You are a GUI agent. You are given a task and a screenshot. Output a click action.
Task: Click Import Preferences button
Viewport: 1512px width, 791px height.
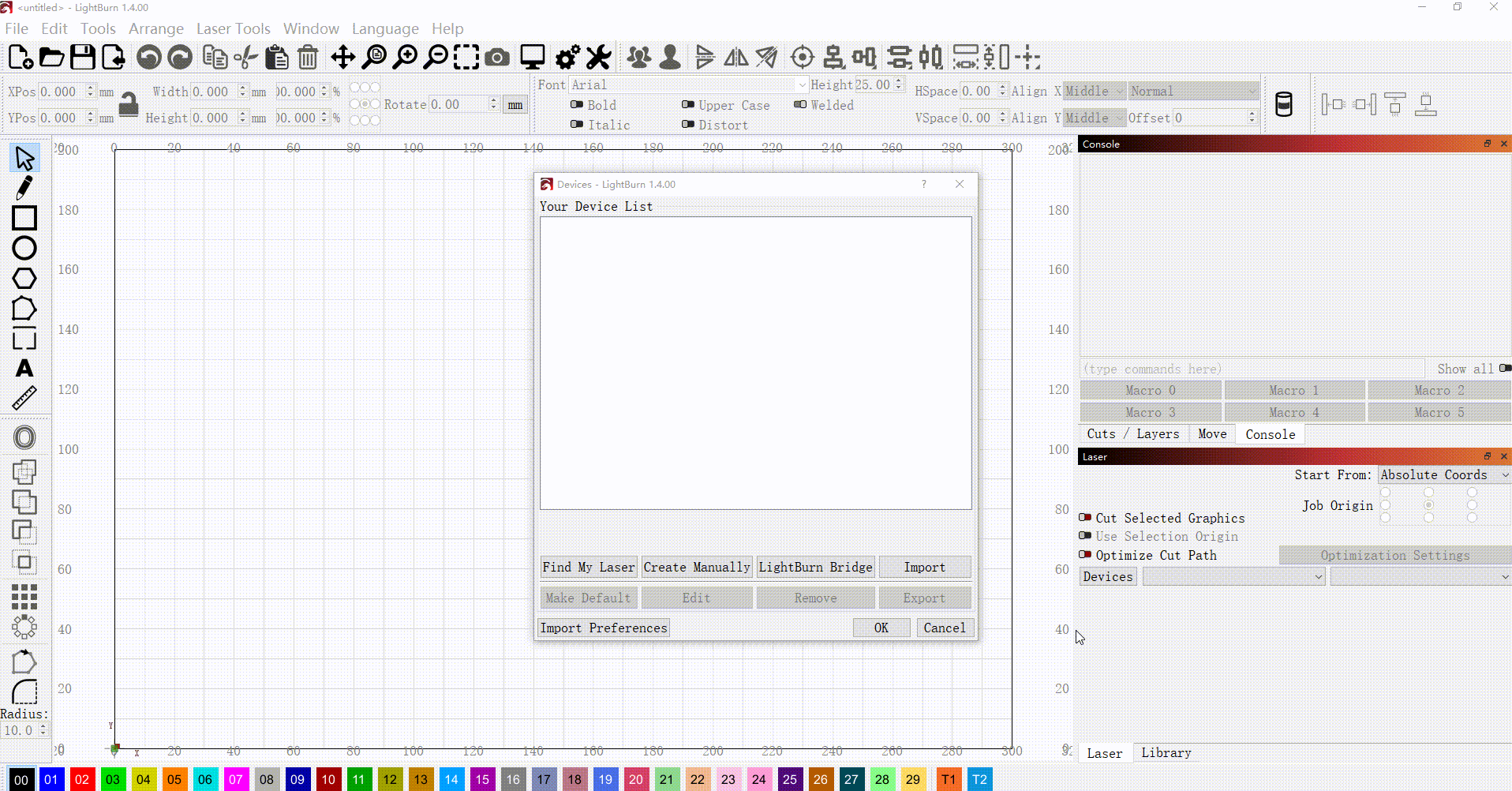pyautogui.click(x=604, y=628)
